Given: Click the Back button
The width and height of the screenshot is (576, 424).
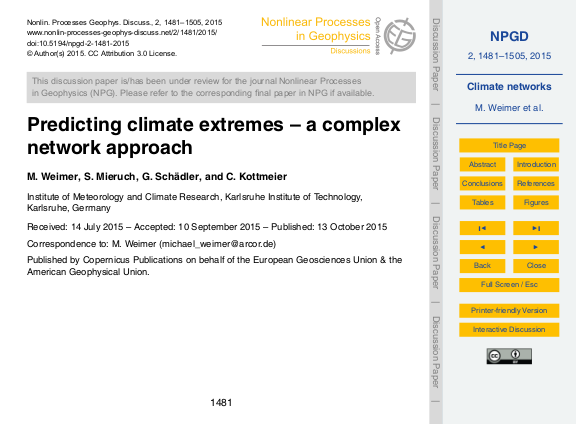Looking at the screenshot, I should (482, 266).
